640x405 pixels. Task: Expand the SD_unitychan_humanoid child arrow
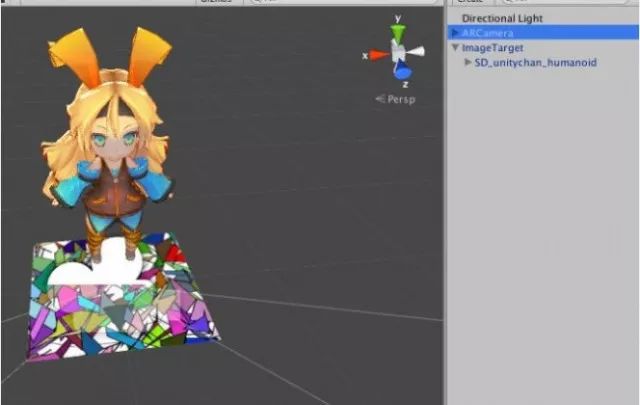[468, 62]
